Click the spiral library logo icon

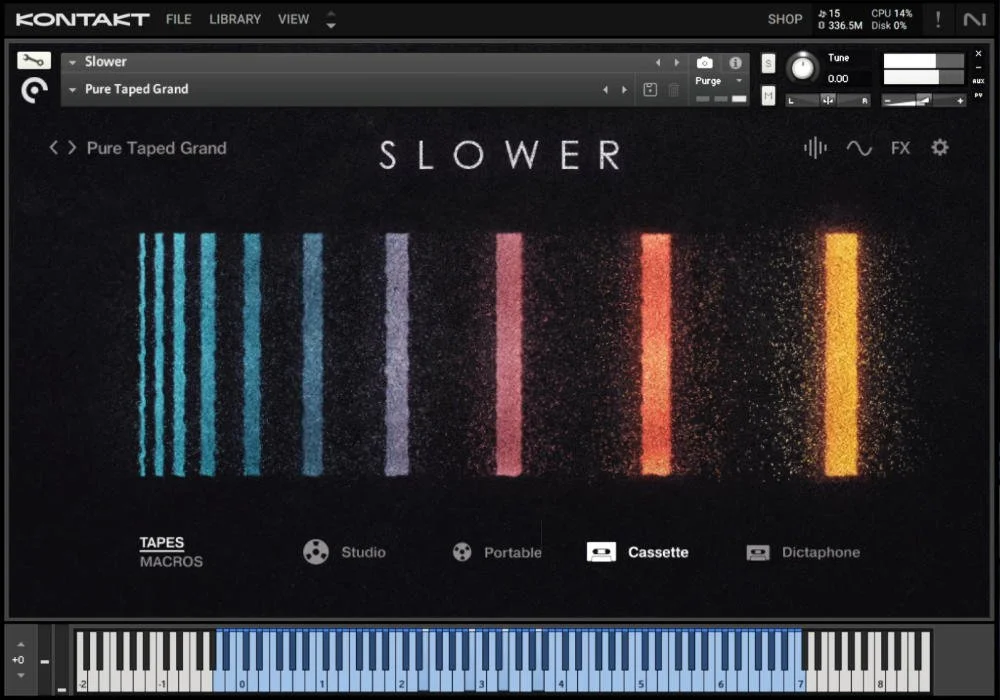[34, 91]
